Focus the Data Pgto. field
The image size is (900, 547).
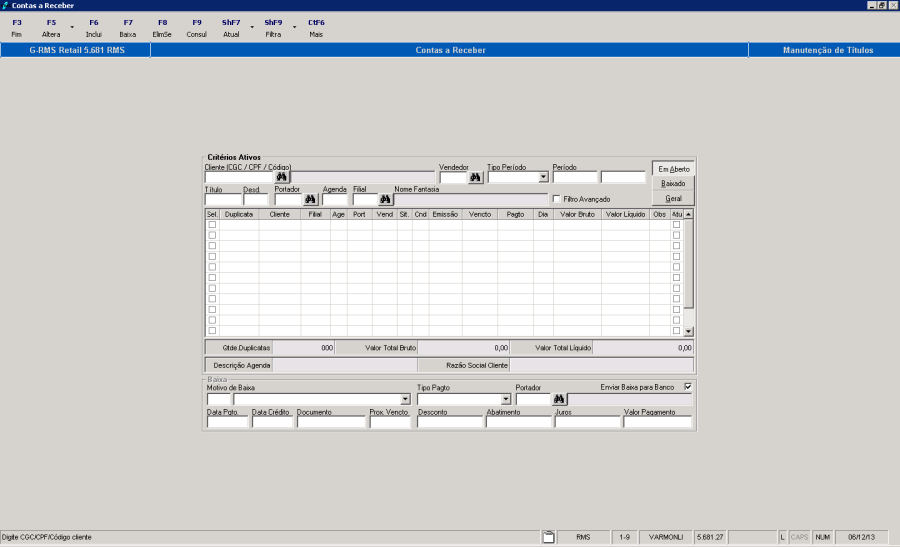tap(227, 422)
